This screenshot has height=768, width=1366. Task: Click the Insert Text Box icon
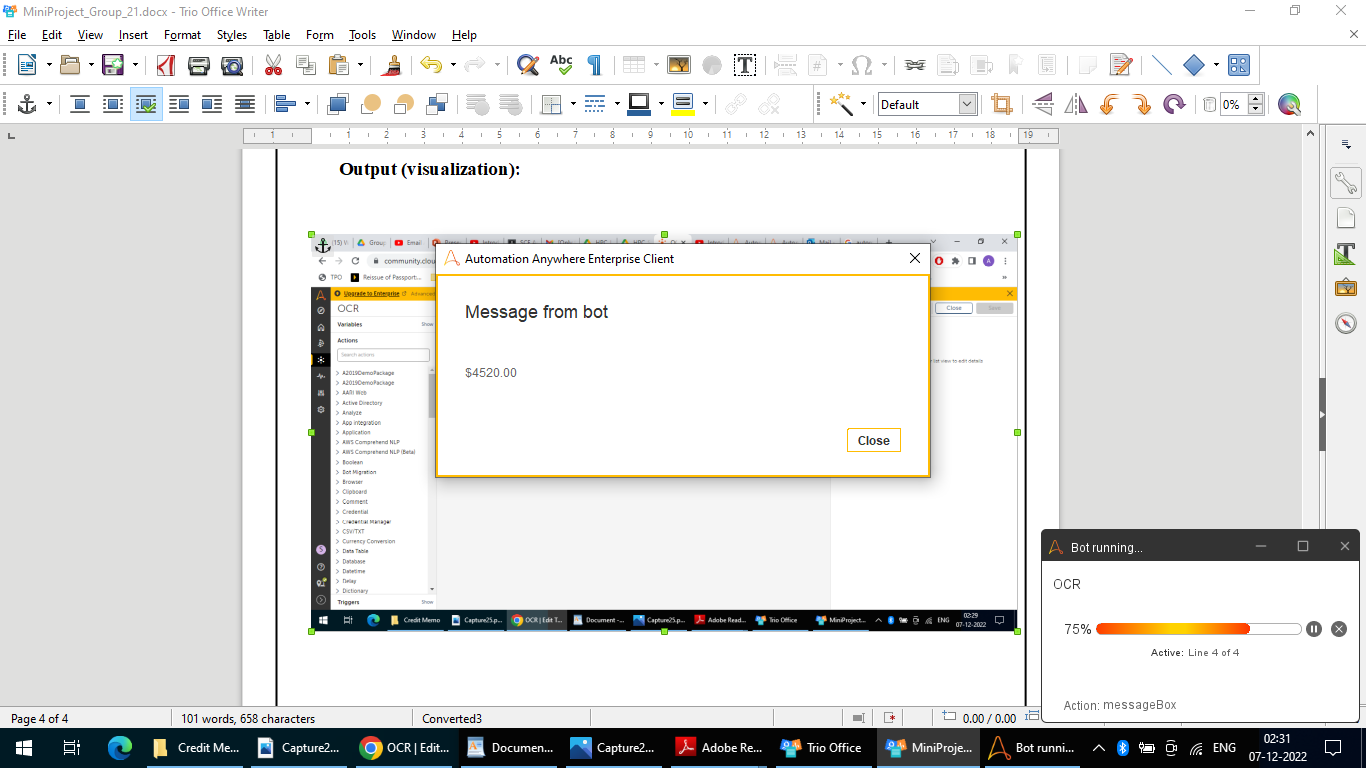click(x=745, y=65)
